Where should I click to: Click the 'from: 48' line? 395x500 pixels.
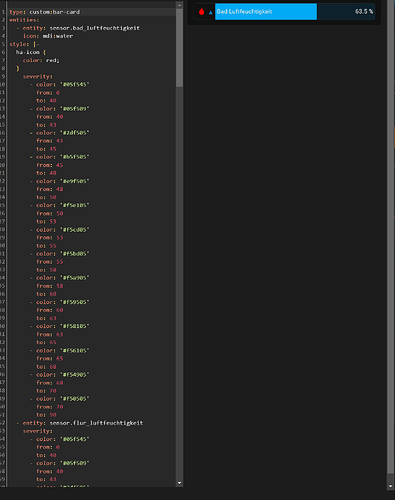point(50,189)
